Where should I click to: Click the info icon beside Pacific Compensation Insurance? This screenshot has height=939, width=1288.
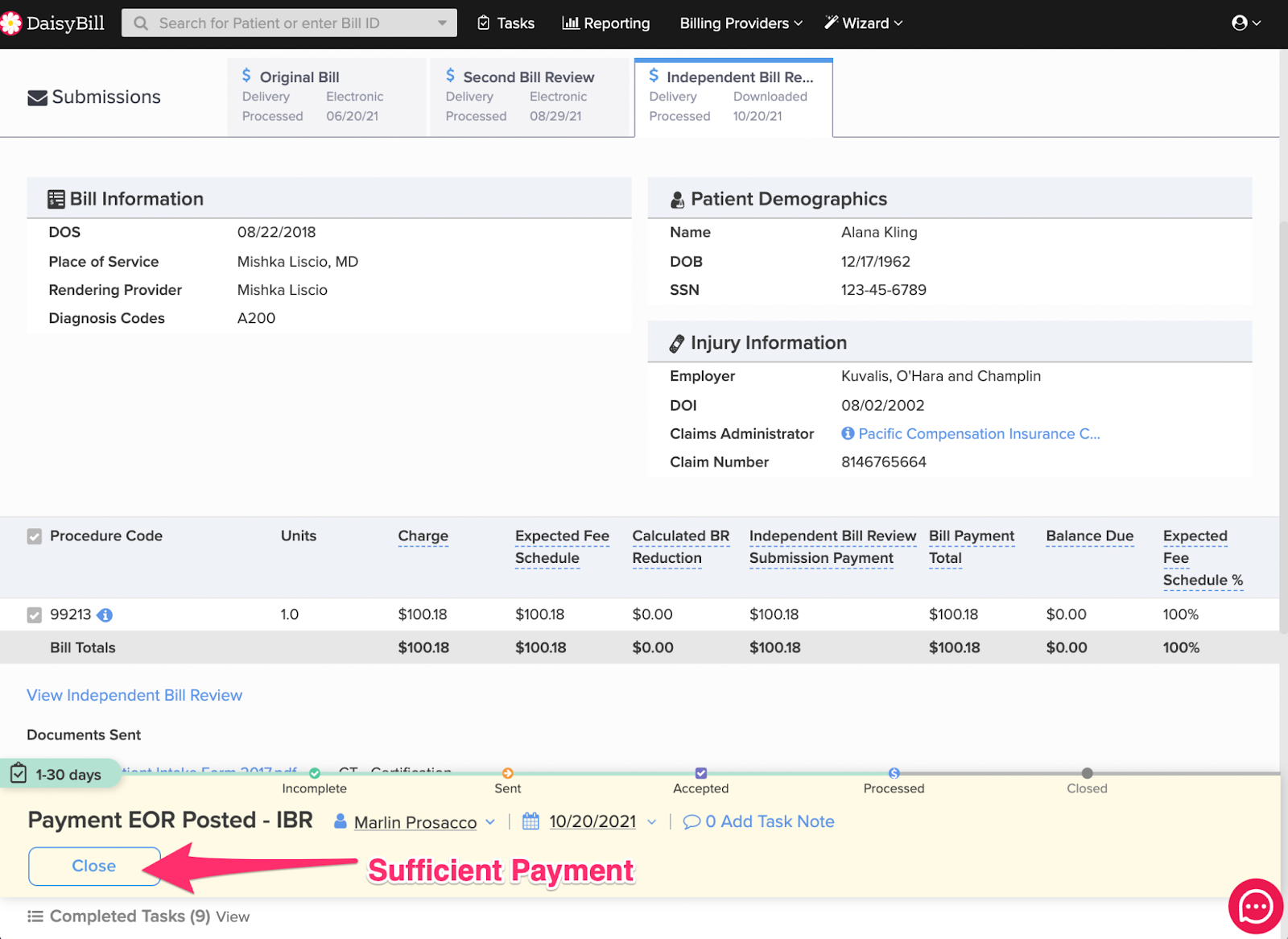(847, 433)
